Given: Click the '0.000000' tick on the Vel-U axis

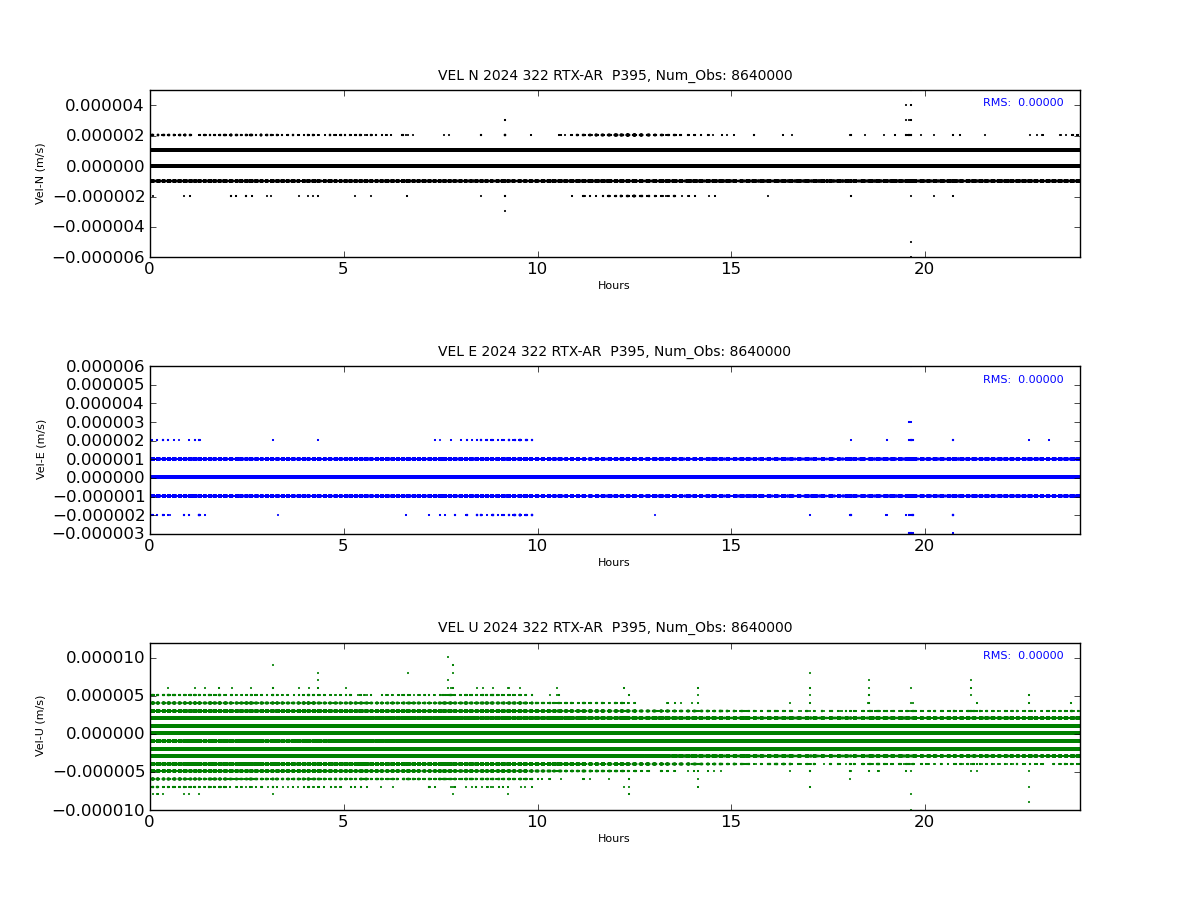Looking at the screenshot, I should (105, 734).
